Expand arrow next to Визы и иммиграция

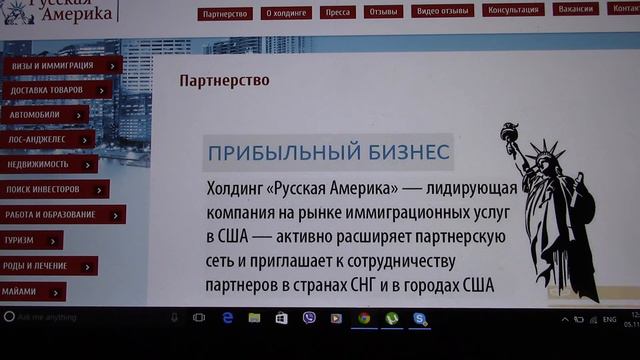(112, 66)
